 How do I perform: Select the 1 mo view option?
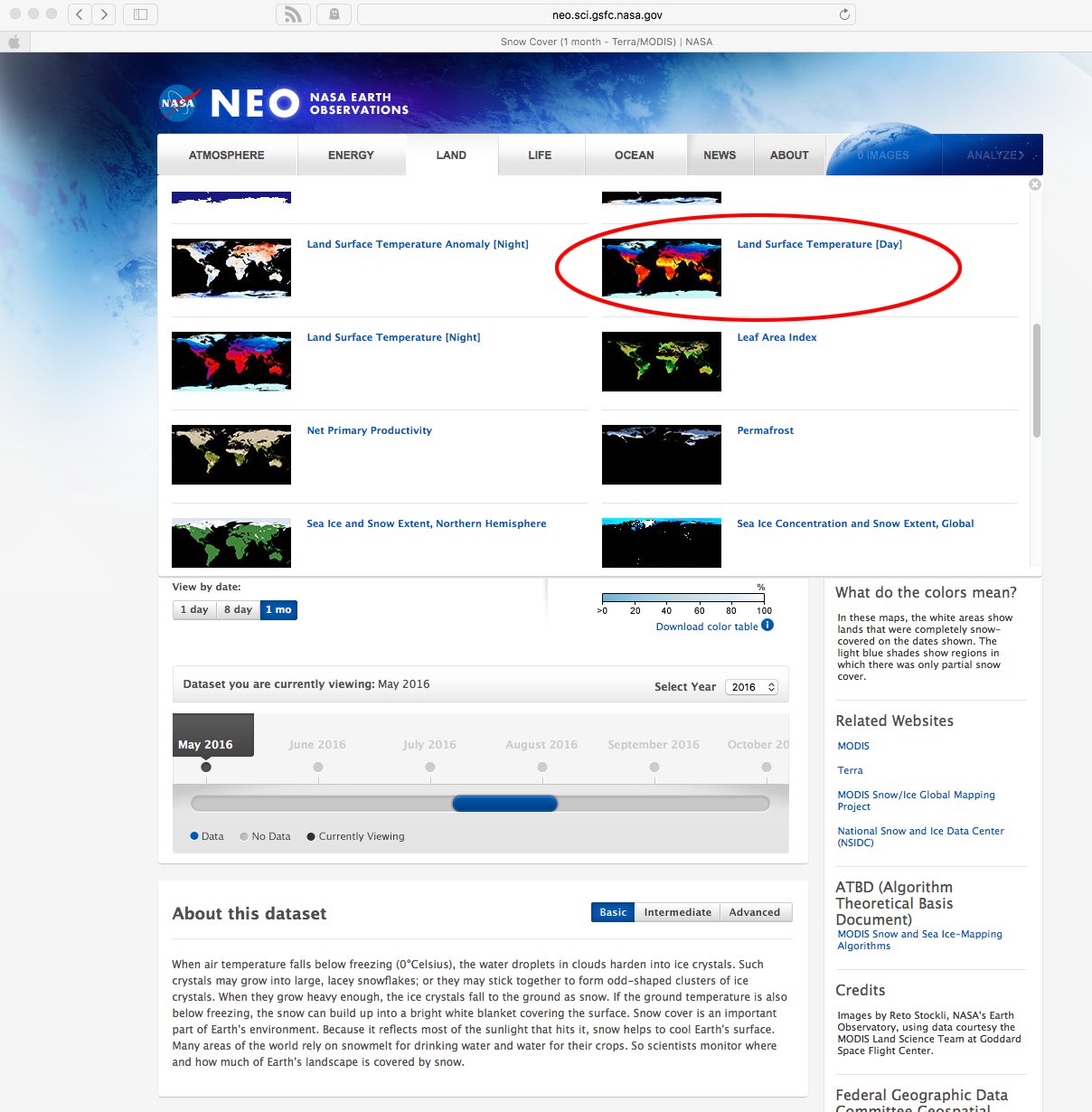[278, 610]
